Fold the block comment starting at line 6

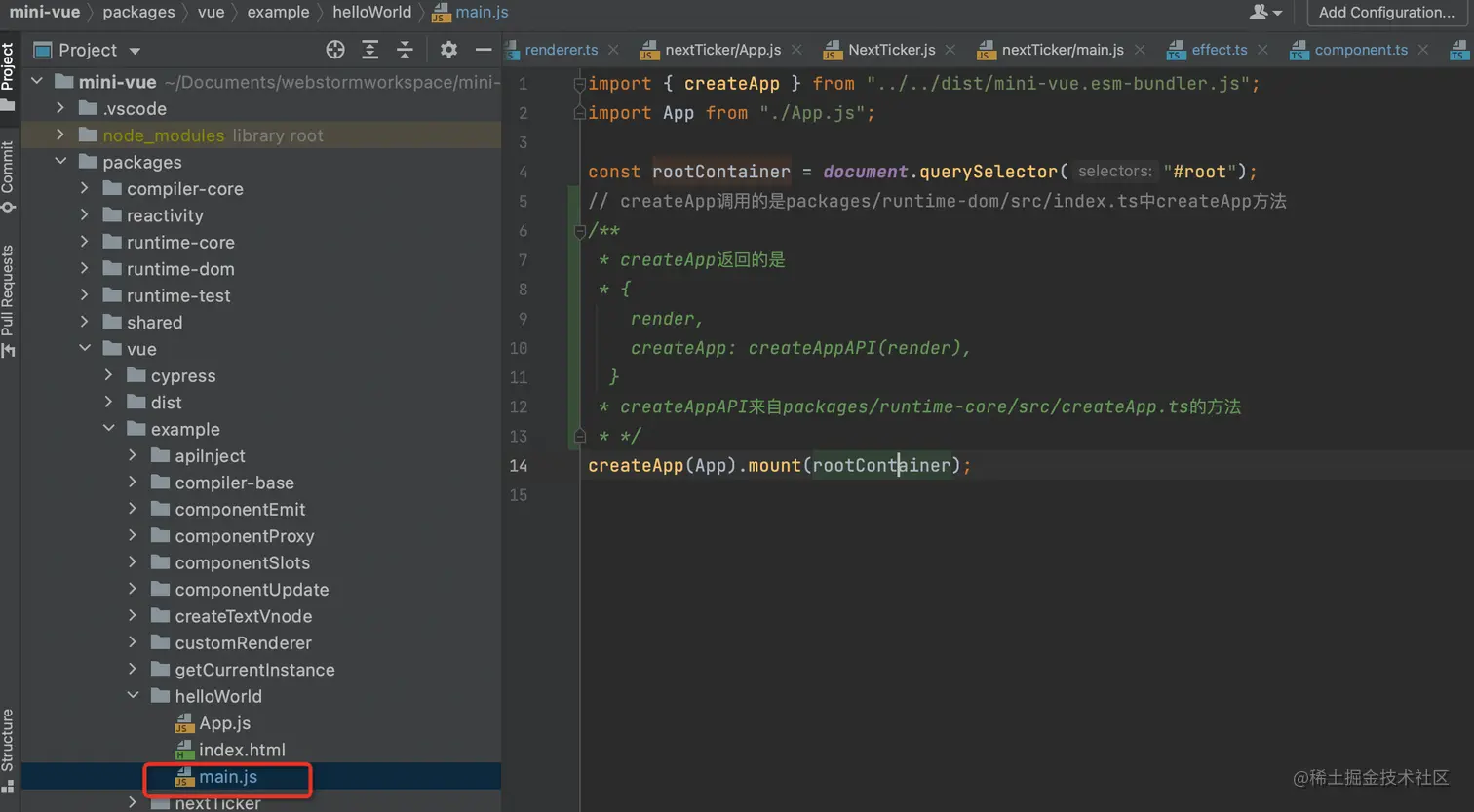[580, 231]
